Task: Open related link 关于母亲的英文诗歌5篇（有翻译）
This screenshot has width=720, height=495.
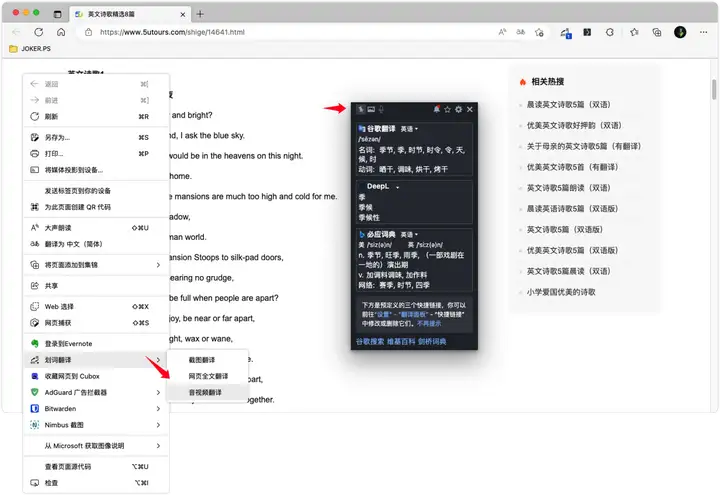Action: click(x=584, y=146)
